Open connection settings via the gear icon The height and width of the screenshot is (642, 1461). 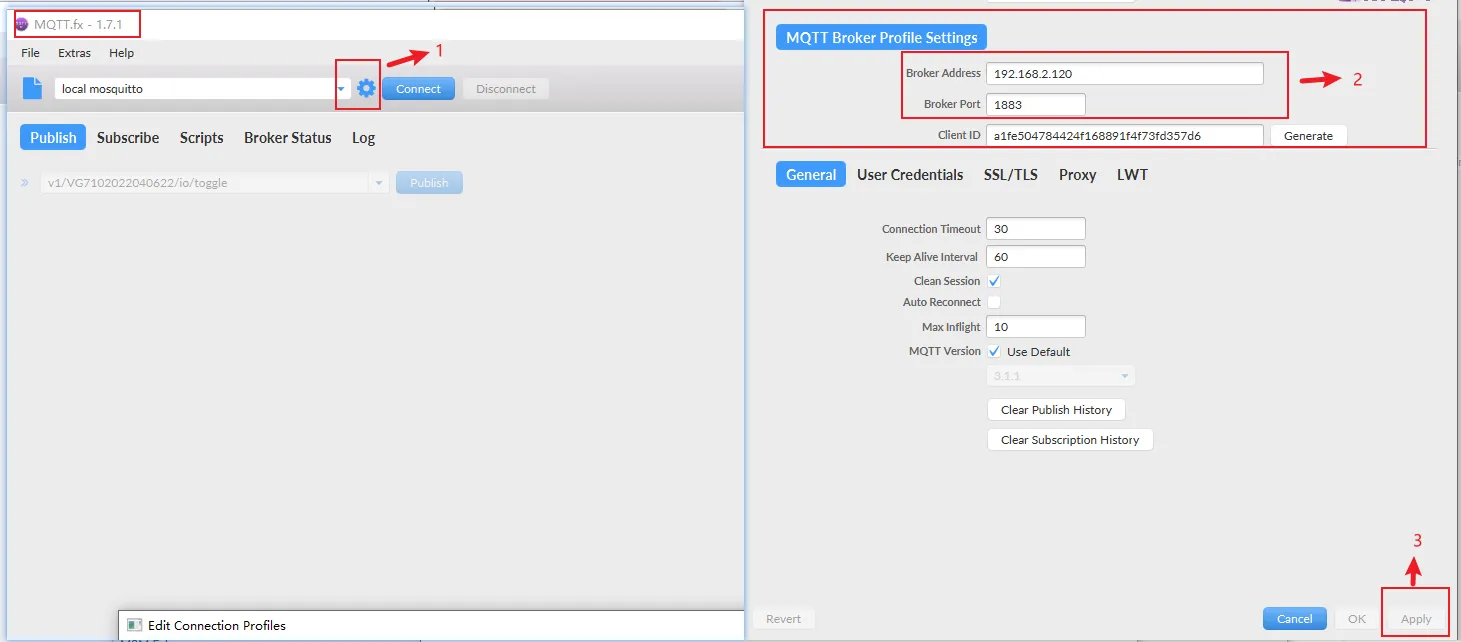[x=366, y=88]
